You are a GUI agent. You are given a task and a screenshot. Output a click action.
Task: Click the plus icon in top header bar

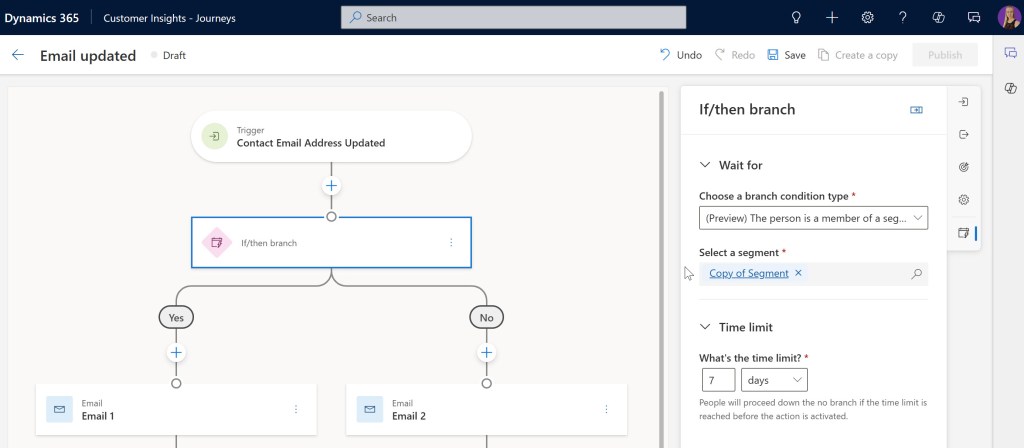pos(832,17)
